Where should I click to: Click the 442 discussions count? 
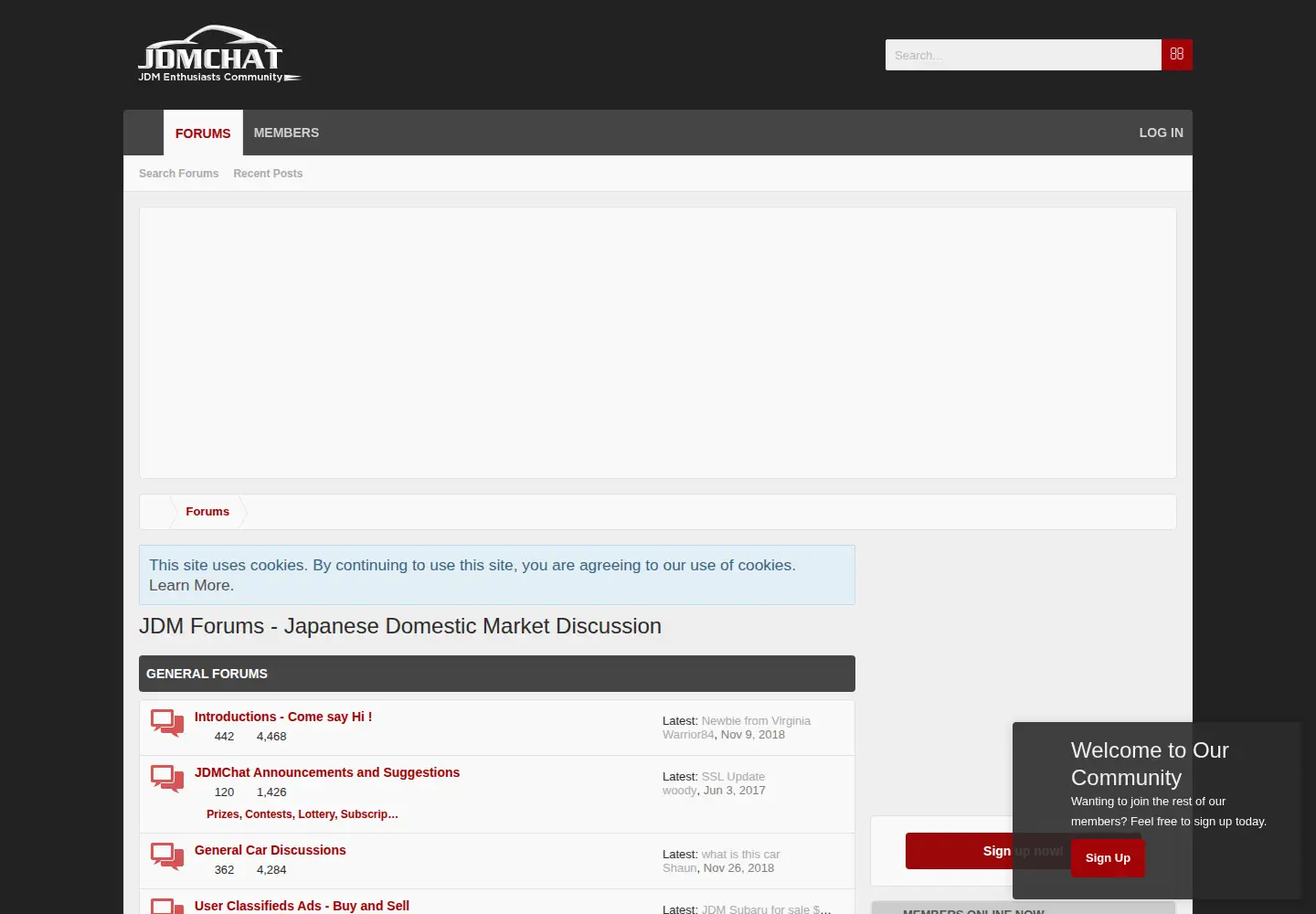[224, 737]
